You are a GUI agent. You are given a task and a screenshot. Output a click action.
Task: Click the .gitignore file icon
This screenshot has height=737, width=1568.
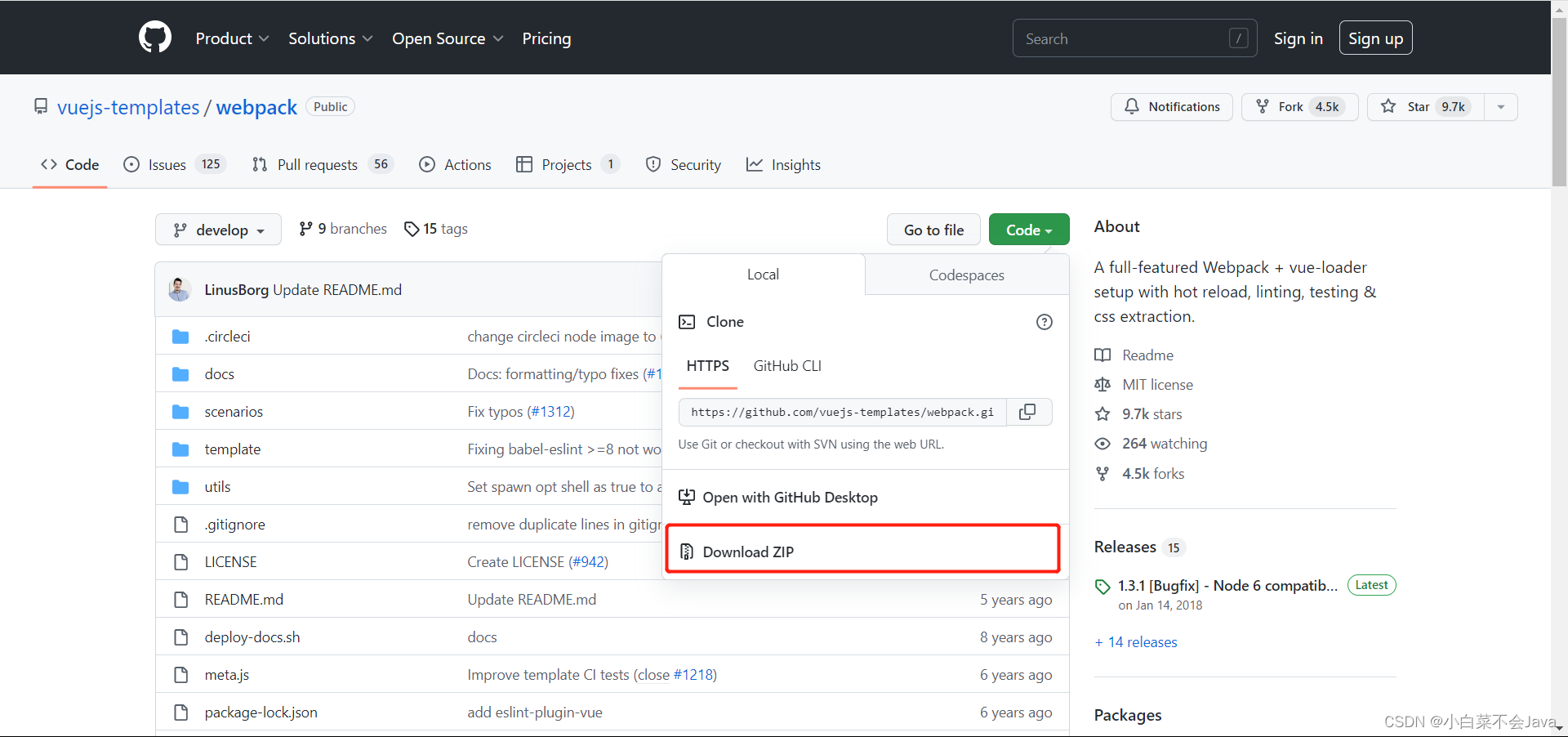click(x=181, y=525)
